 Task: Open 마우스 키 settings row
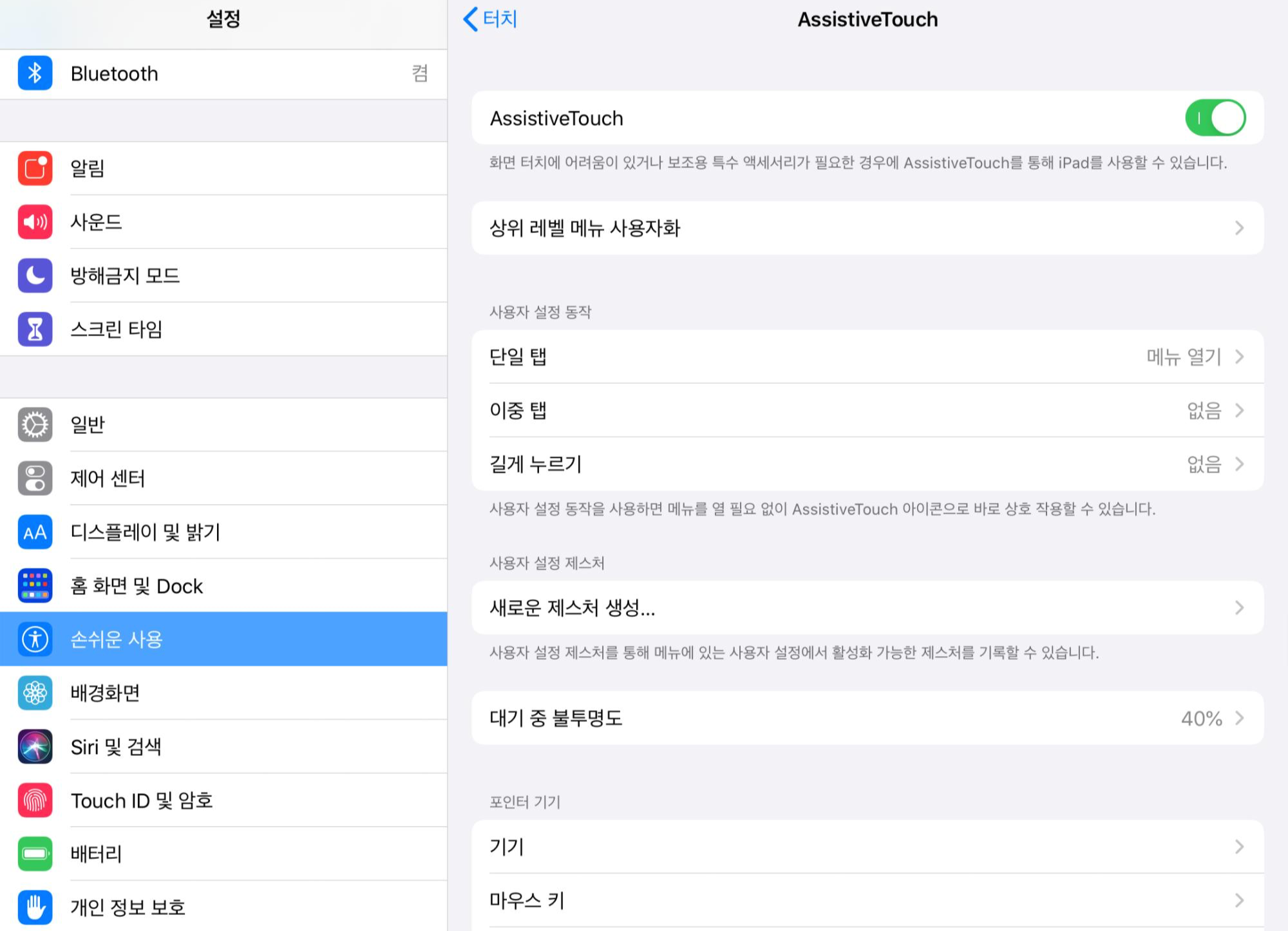click(867, 900)
